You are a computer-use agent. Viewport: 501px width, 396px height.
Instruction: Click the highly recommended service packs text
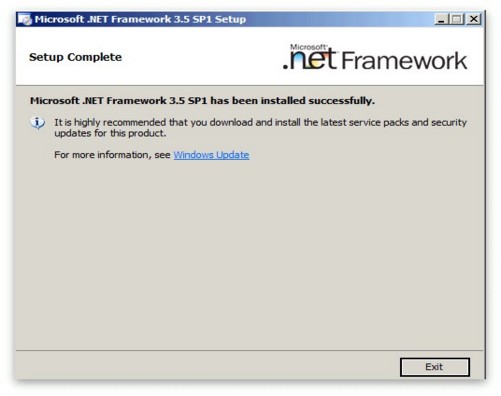[x=260, y=122]
